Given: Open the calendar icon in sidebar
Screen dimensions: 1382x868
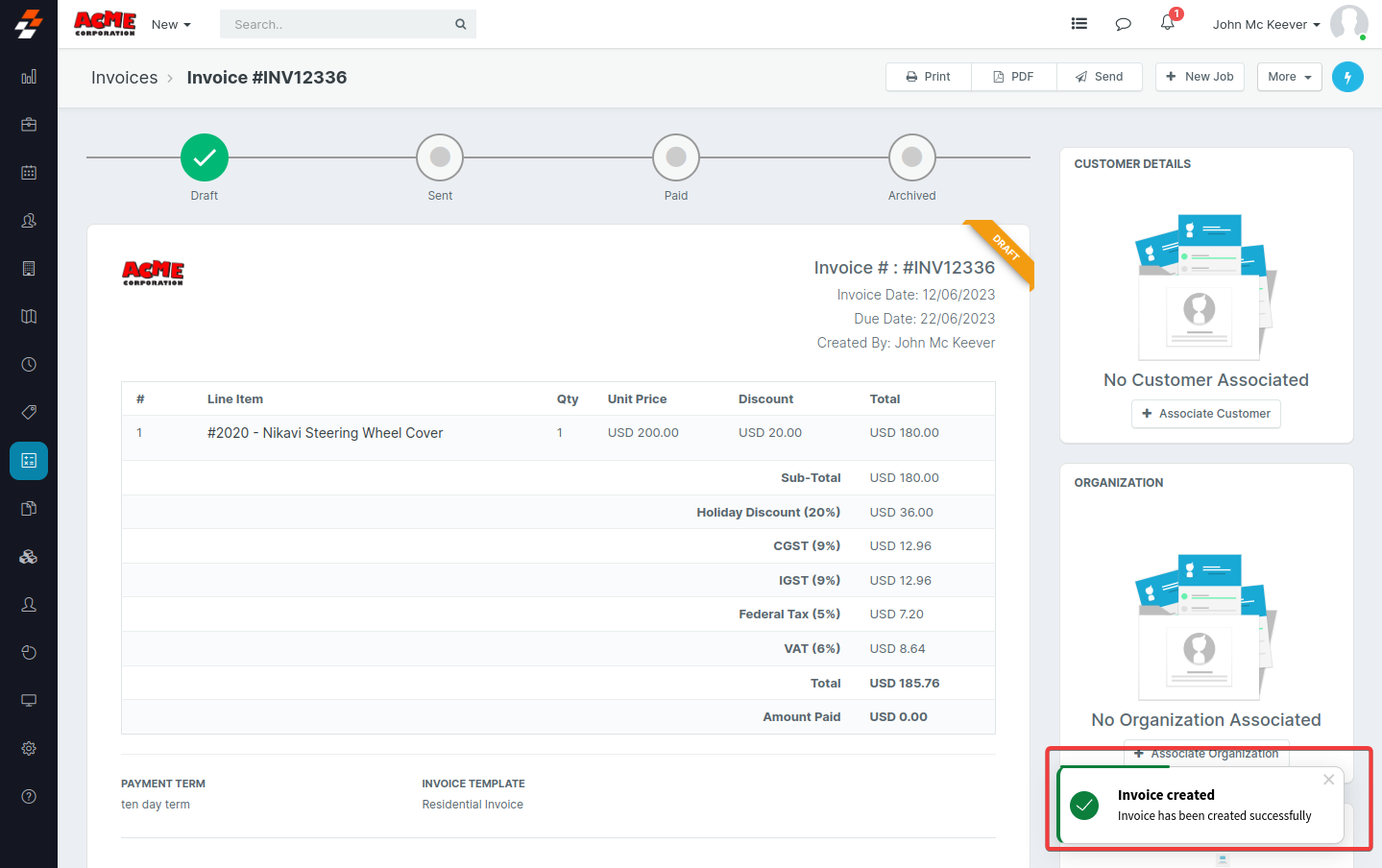Looking at the screenshot, I should [29, 173].
